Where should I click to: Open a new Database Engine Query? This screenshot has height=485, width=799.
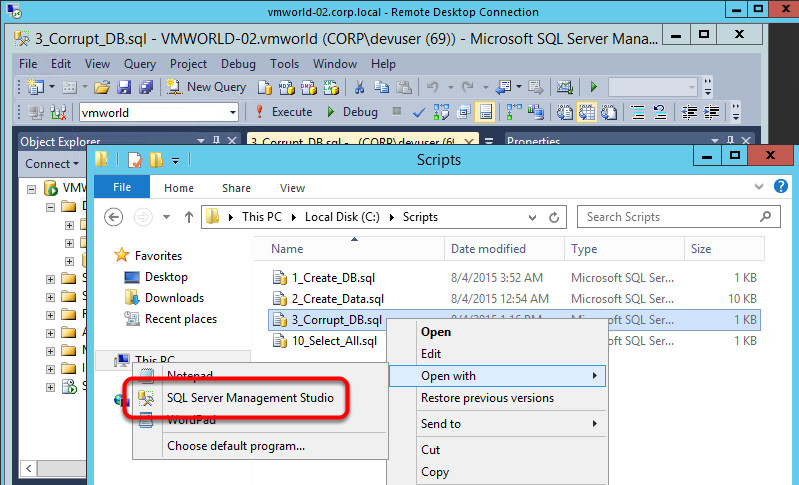[x=264, y=87]
